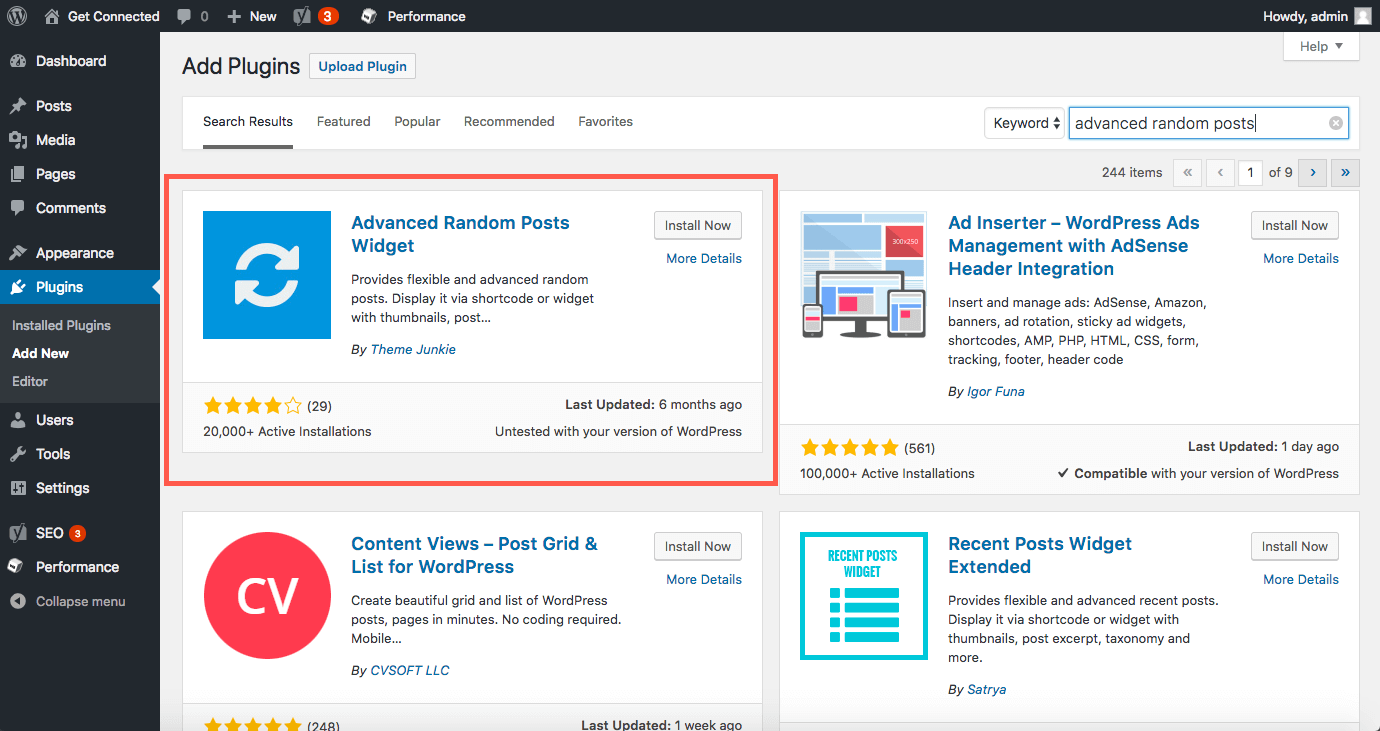This screenshot has width=1380, height=731.
Task: Install the Content Views plugin
Action: pos(698,546)
